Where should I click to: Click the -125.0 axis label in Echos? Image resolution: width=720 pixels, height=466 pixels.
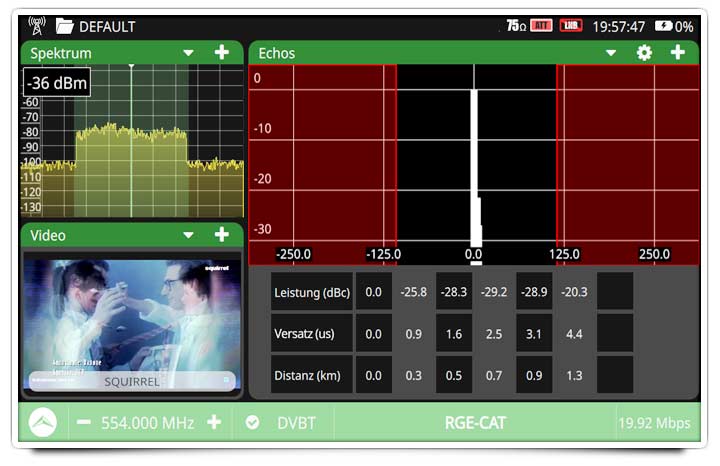pyautogui.click(x=383, y=254)
